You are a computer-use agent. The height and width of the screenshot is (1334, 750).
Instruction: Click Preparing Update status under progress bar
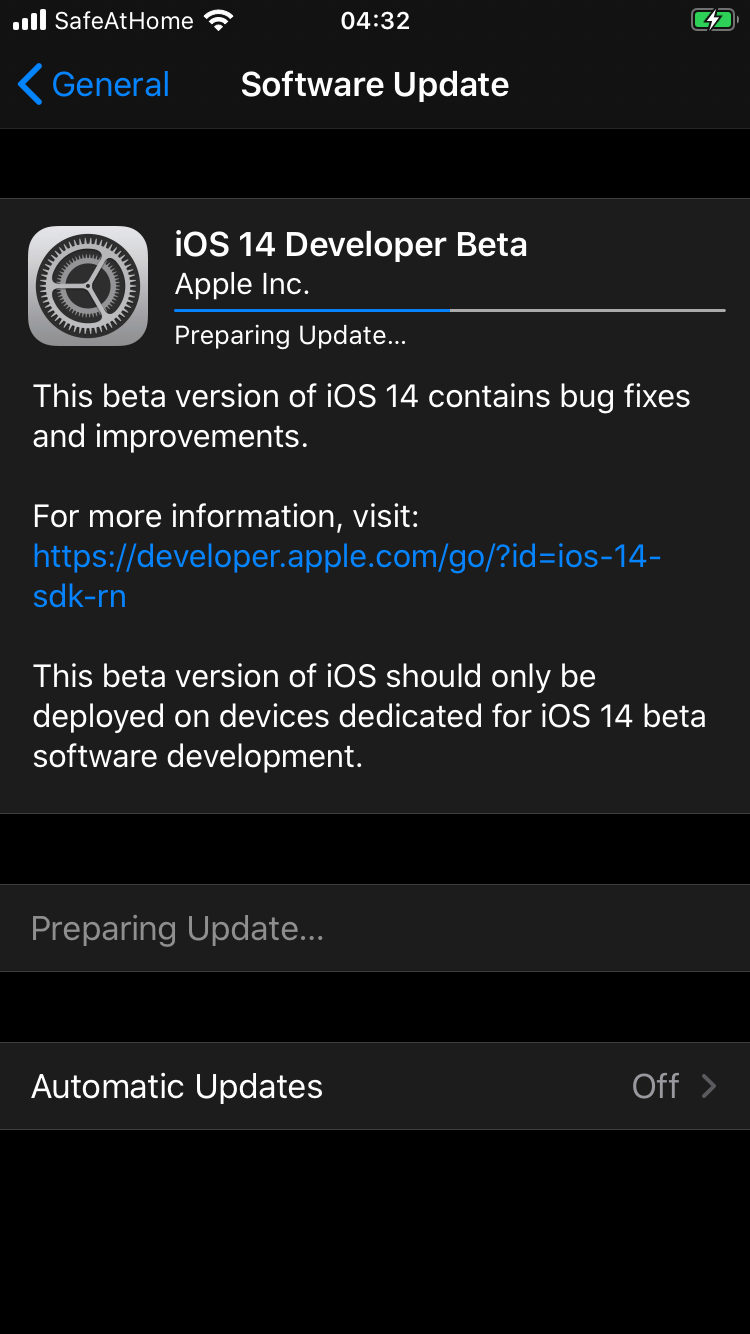[290, 336]
